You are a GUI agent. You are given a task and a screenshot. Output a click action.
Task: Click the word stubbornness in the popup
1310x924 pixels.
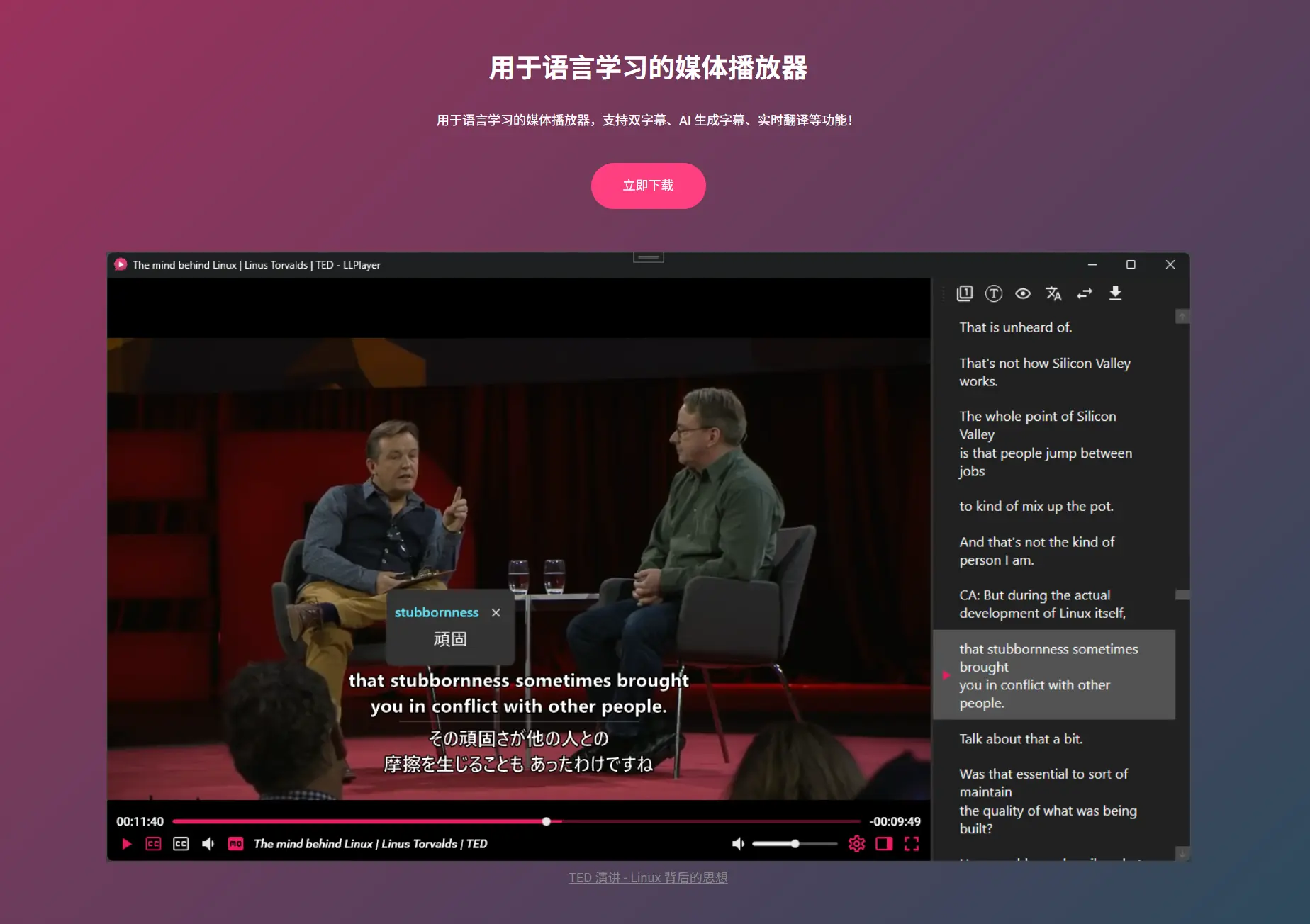(x=437, y=612)
